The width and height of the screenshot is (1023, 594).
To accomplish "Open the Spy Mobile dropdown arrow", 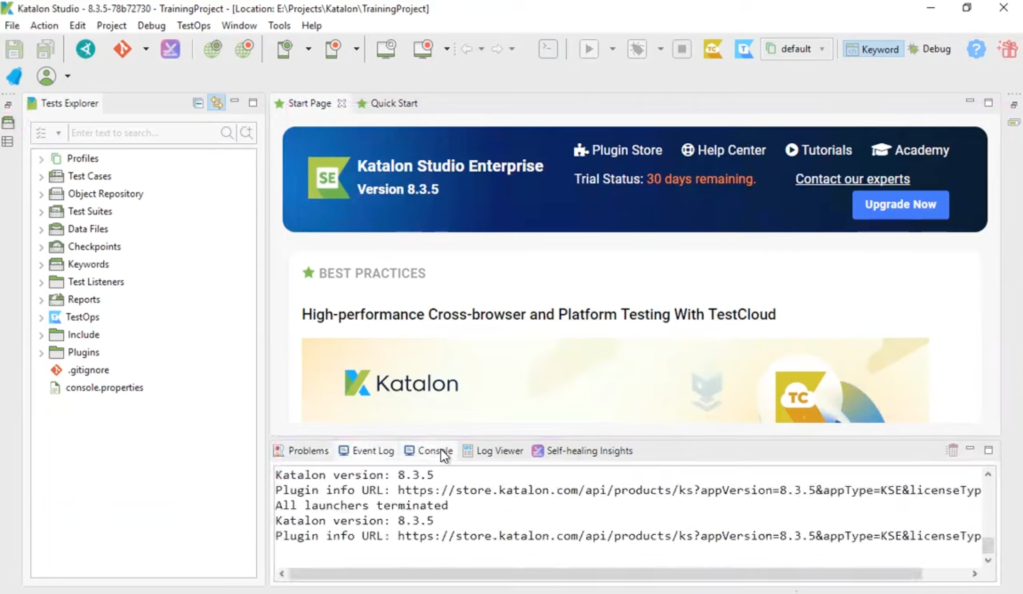I will click(x=308, y=49).
